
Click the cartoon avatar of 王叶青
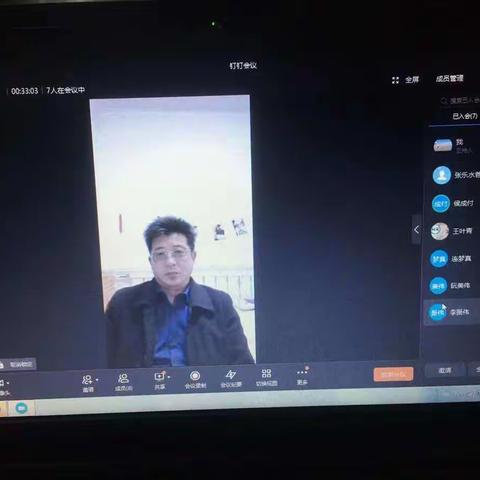click(x=440, y=231)
